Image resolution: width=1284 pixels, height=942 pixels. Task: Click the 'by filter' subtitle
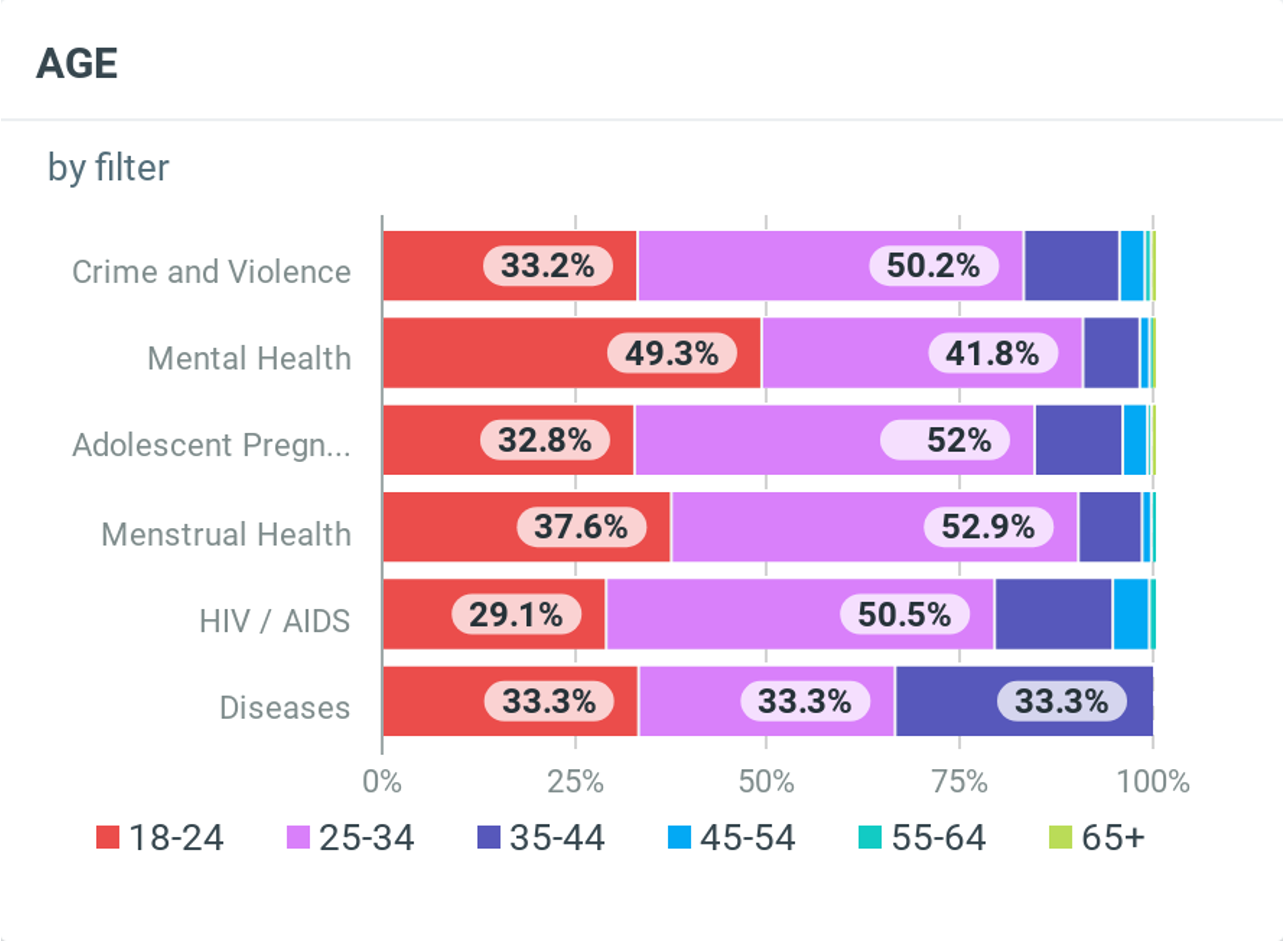click(x=108, y=168)
